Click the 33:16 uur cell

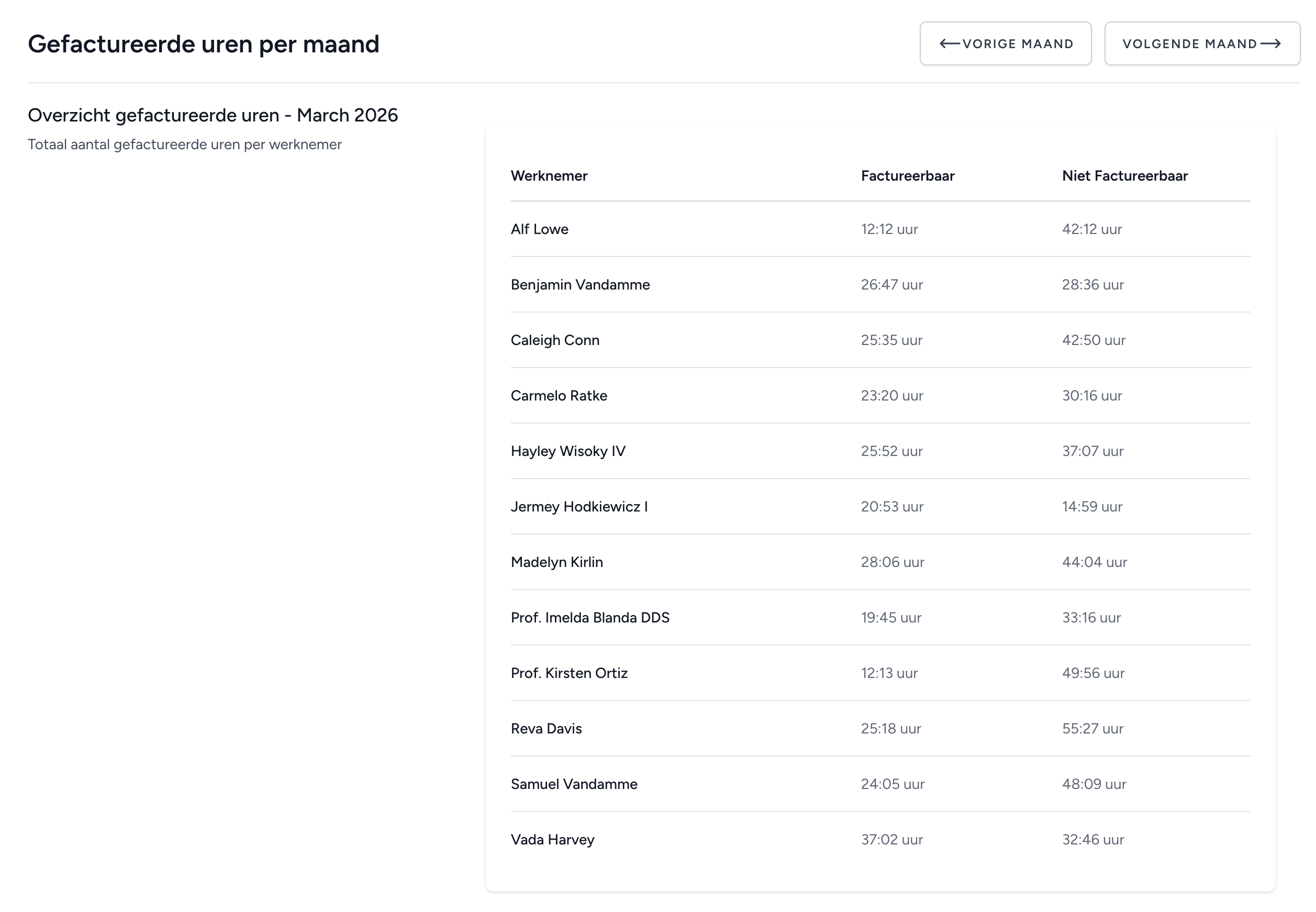tap(1091, 617)
